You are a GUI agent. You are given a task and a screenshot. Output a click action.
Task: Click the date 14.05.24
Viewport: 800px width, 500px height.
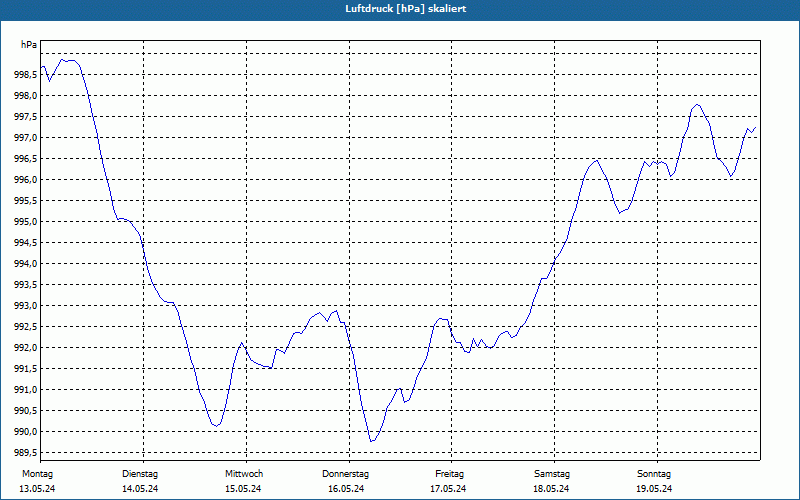pos(140,489)
